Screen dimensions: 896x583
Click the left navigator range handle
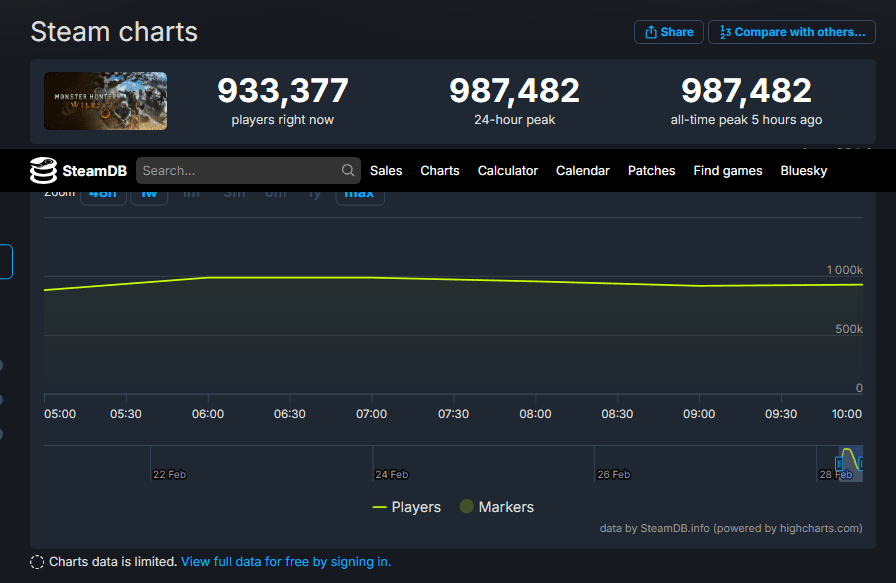click(839, 463)
